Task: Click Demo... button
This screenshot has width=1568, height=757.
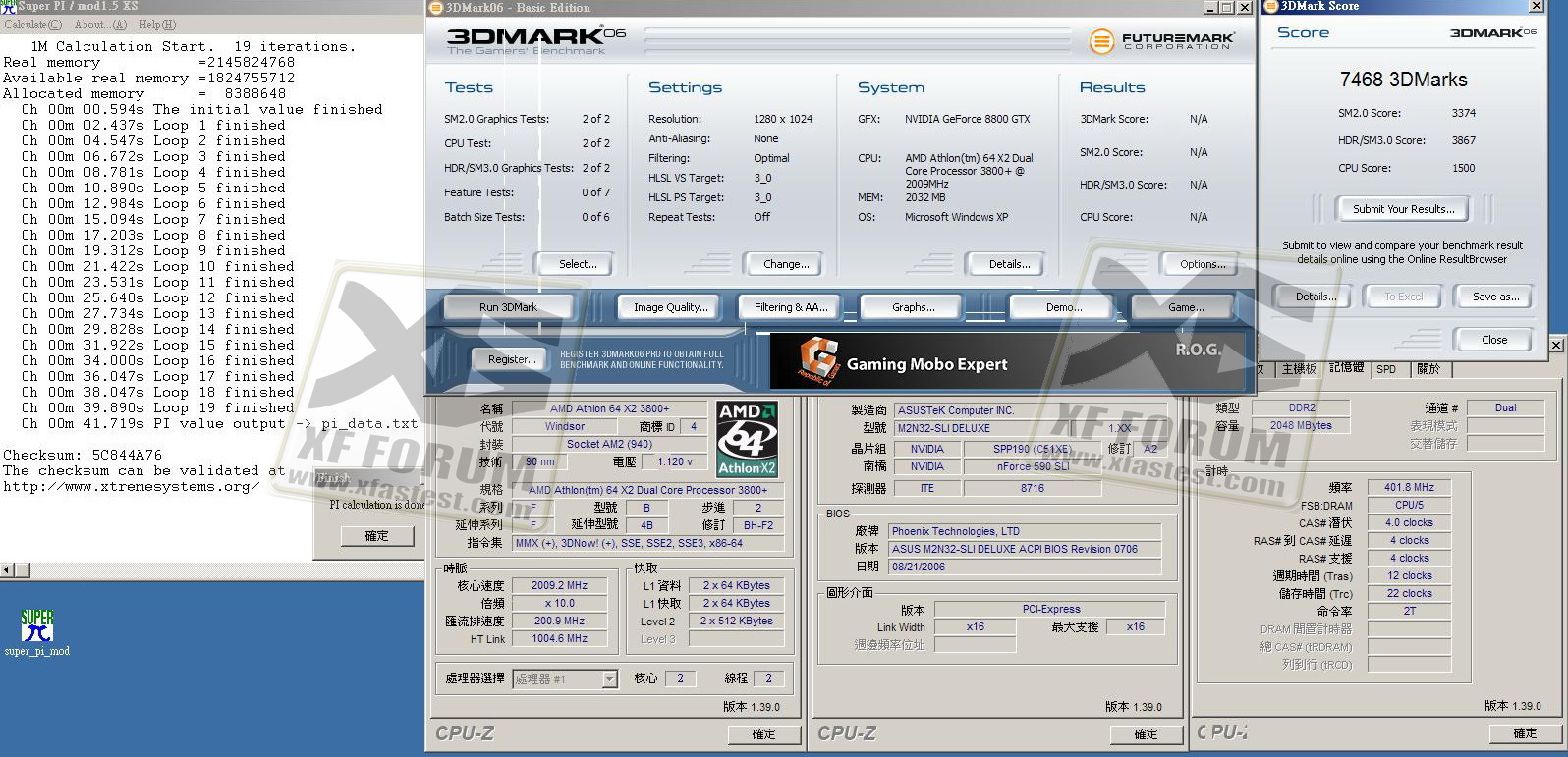Action: pyautogui.click(x=1063, y=307)
